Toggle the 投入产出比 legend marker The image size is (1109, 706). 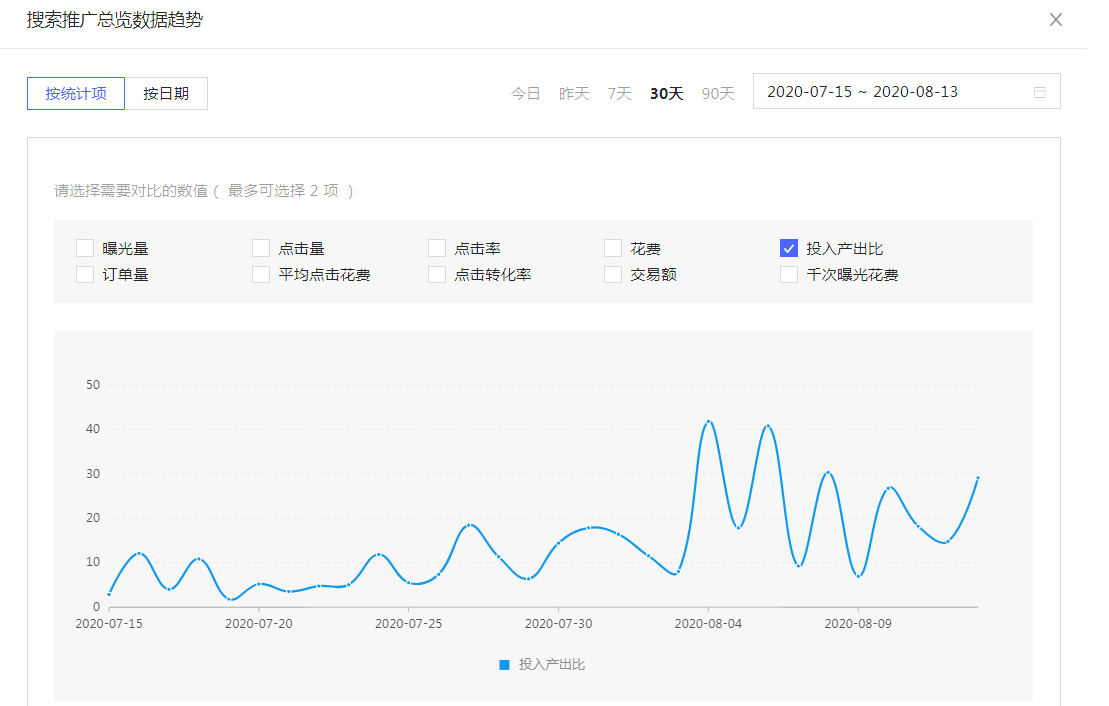[x=504, y=665]
